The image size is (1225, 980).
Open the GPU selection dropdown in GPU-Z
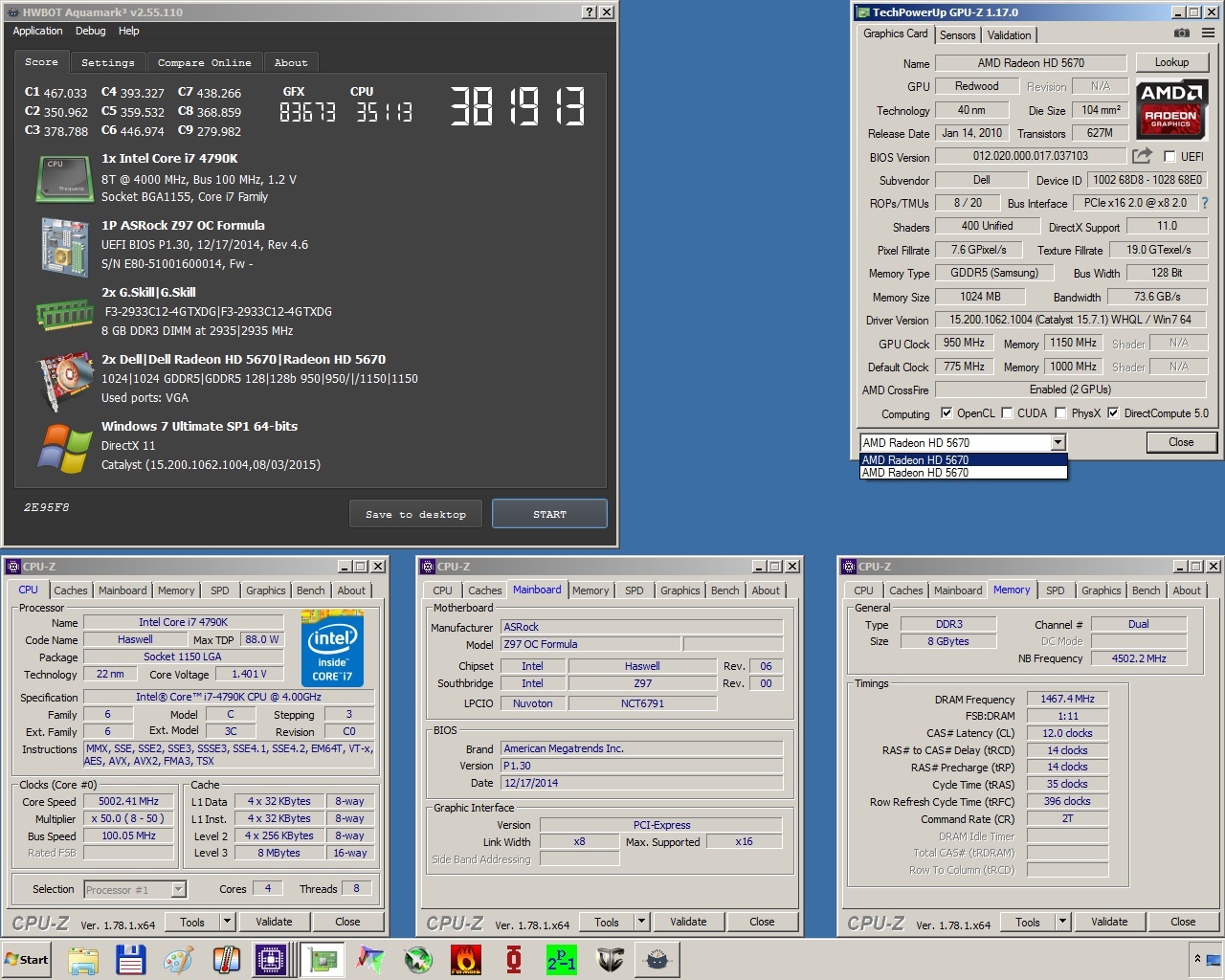pos(1058,442)
